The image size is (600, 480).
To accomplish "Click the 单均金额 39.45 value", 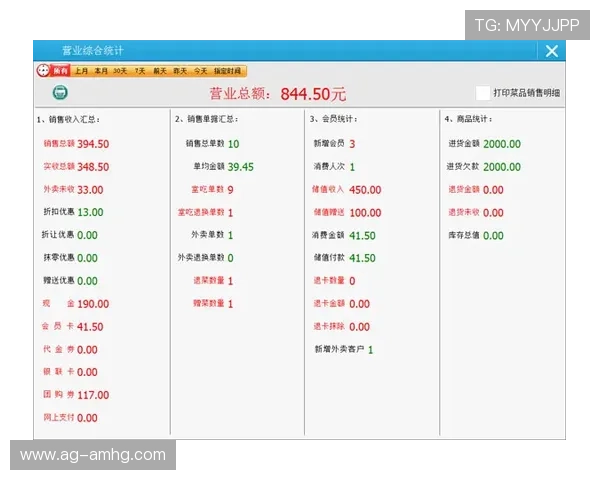I will coord(241,167).
